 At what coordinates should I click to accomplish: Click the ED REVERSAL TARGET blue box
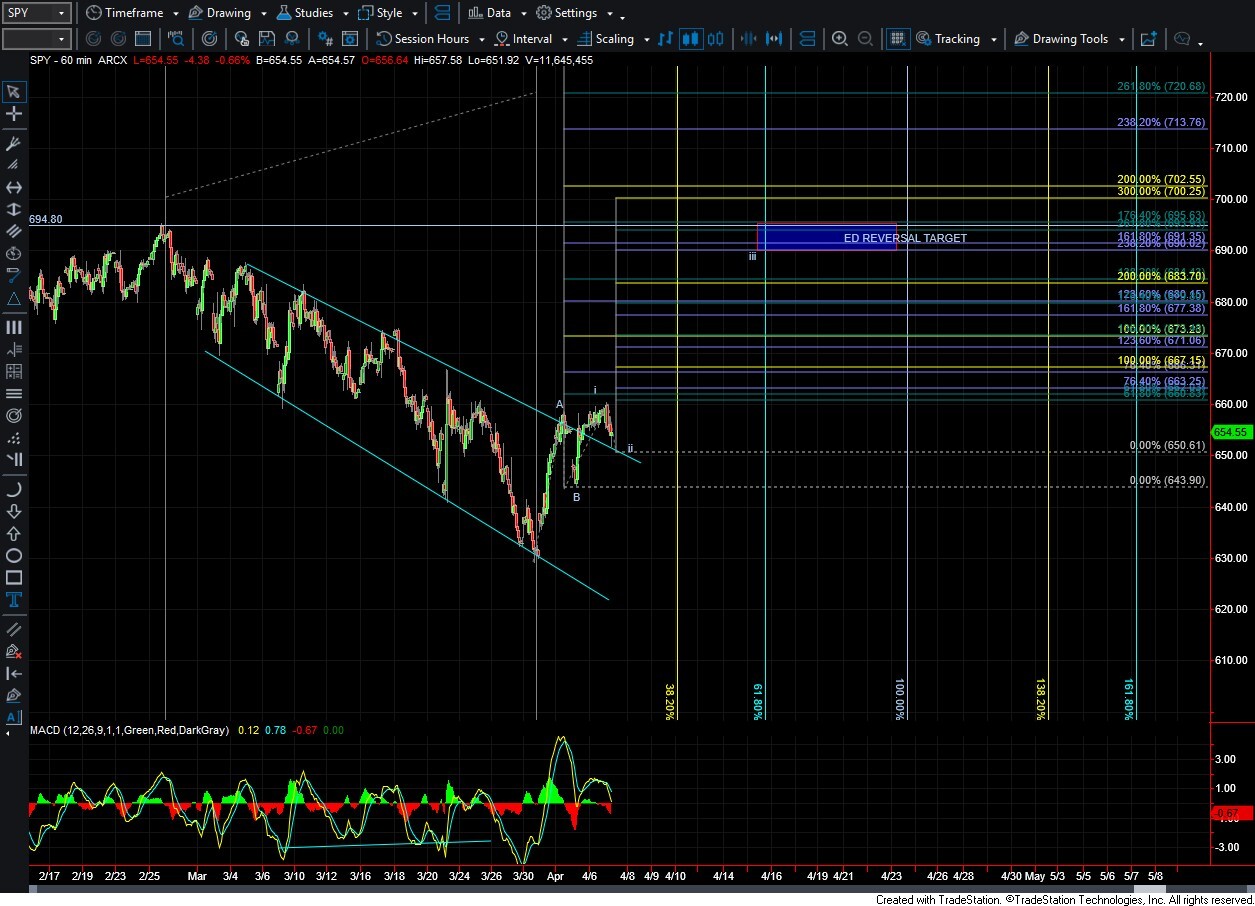pyautogui.click(x=826, y=237)
